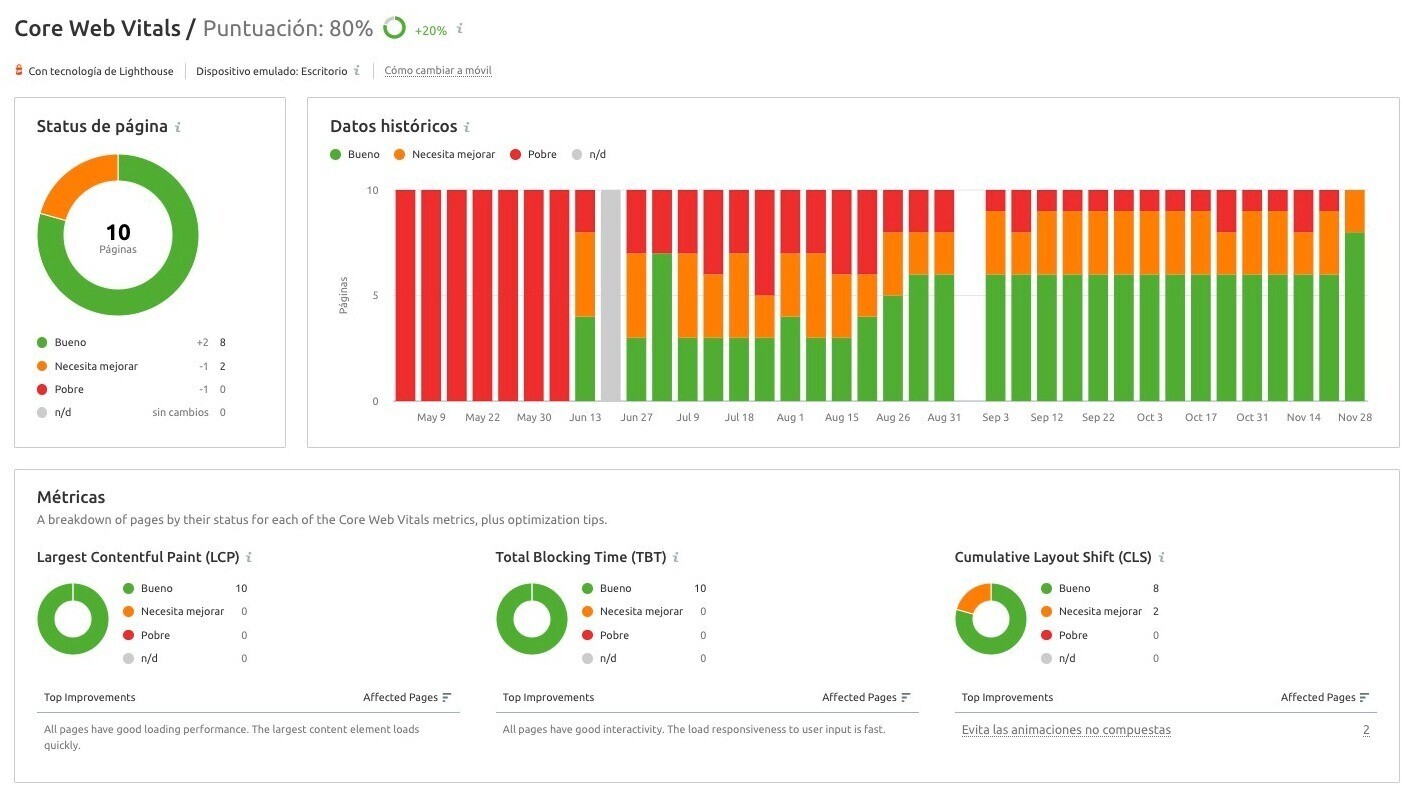
Task: Click the 'Jun 13' date label on the chart axis
Action: point(585,417)
